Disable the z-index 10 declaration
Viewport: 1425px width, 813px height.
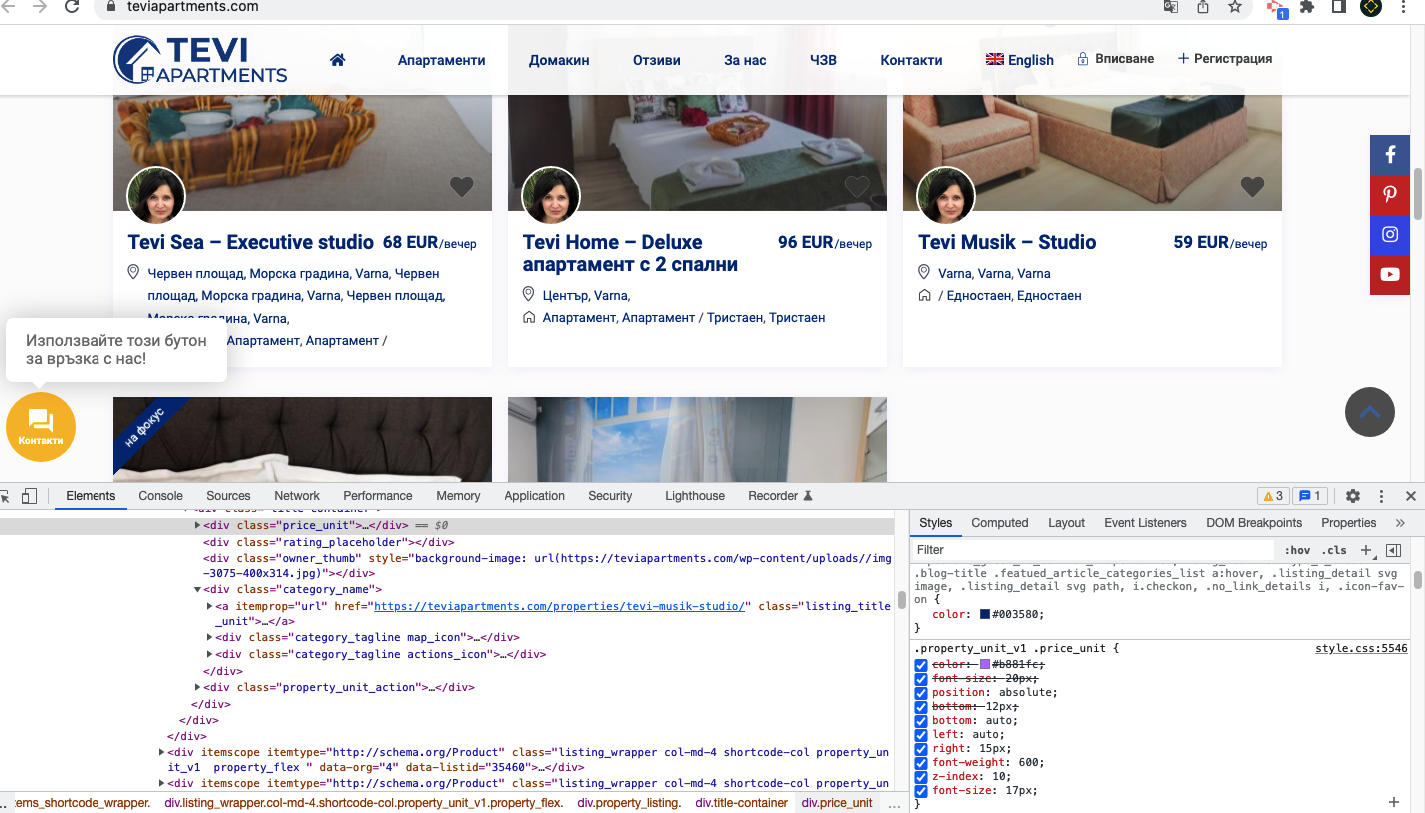[x=921, y=777]
